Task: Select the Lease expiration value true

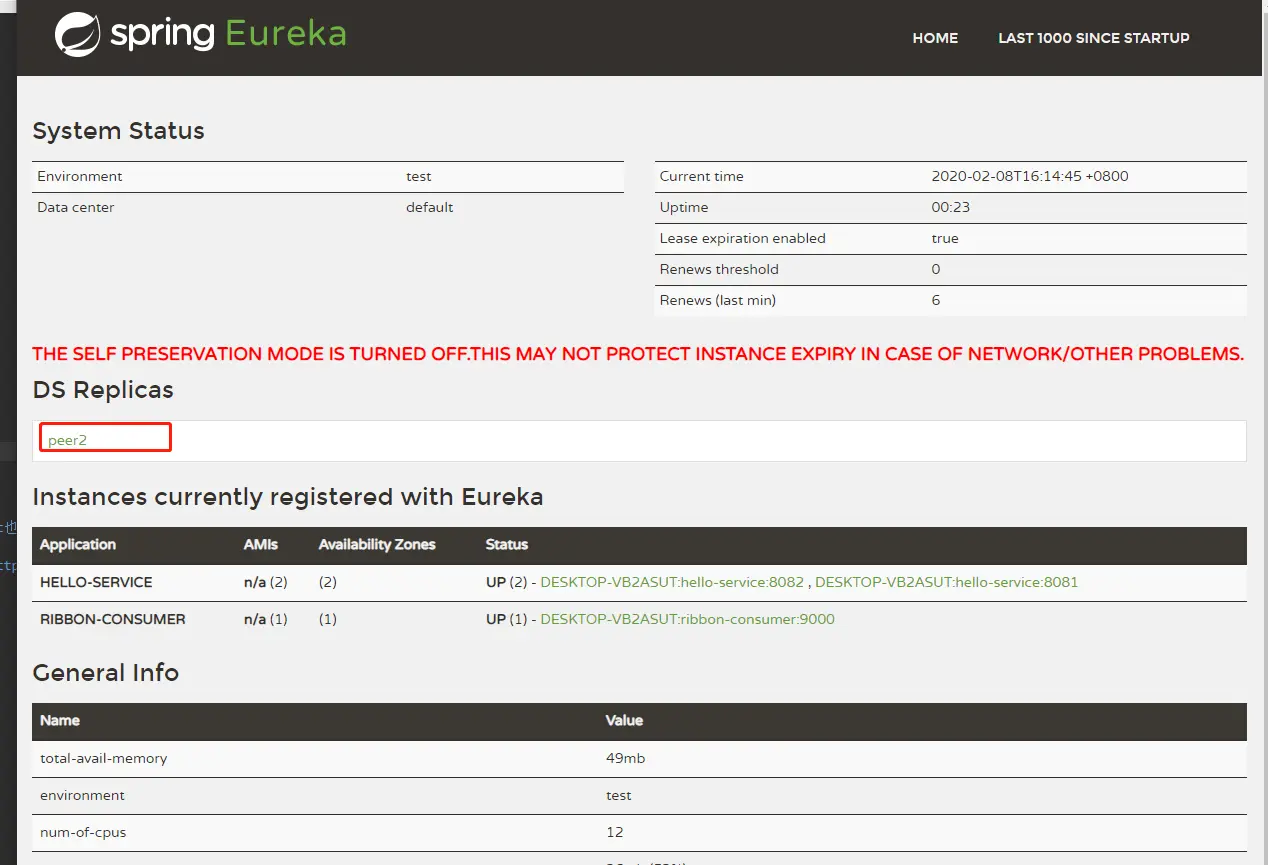Action: pos(945,238)
